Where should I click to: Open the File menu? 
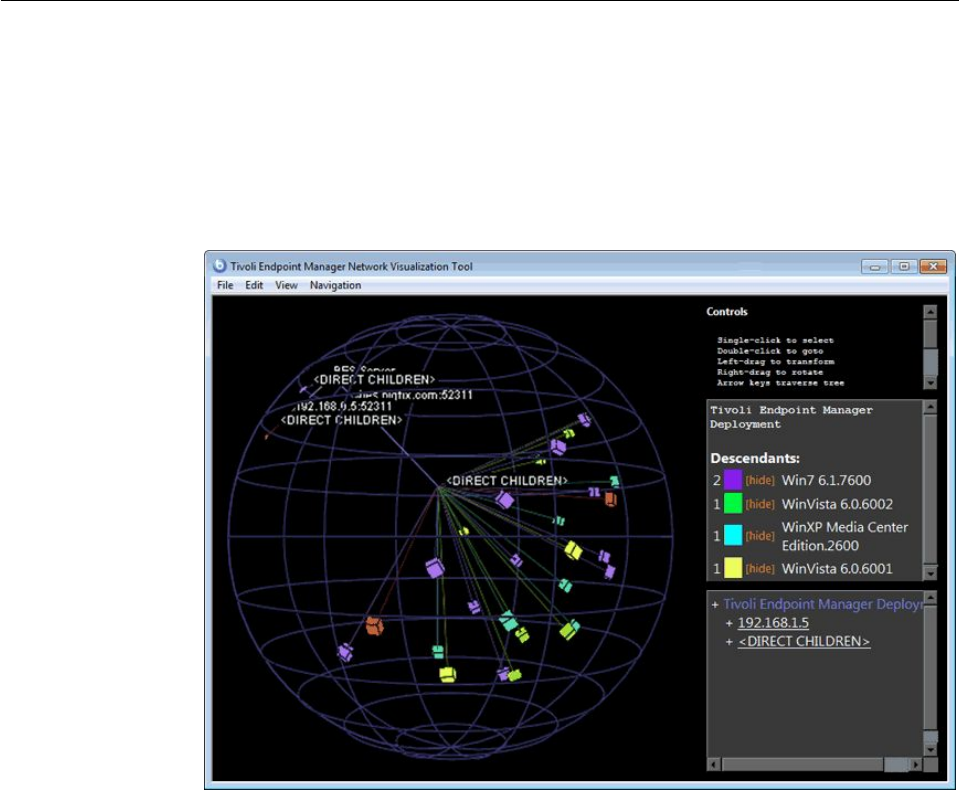click(x=225, y=285)
